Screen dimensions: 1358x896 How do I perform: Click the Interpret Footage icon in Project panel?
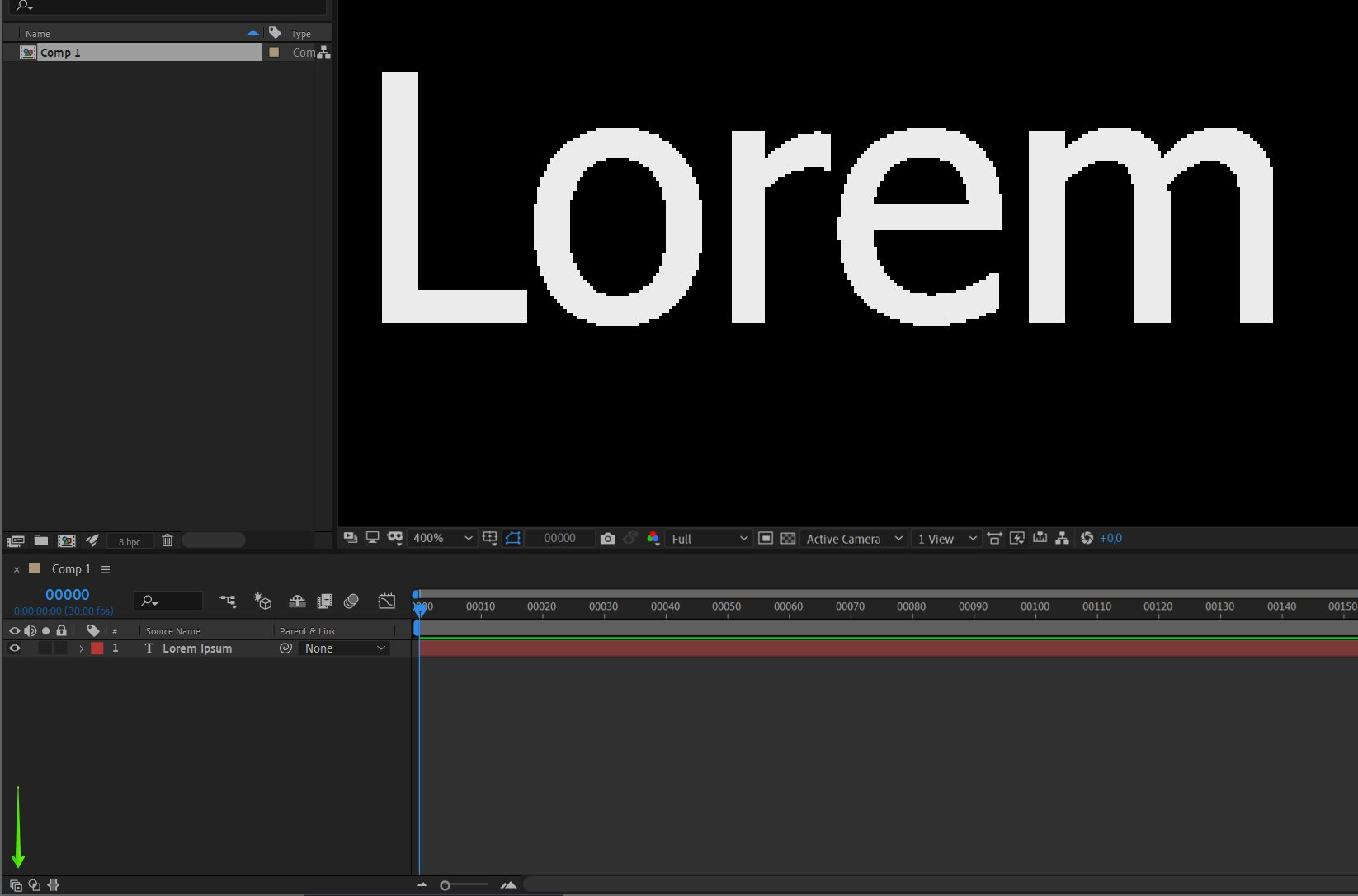tap(15, 541)
